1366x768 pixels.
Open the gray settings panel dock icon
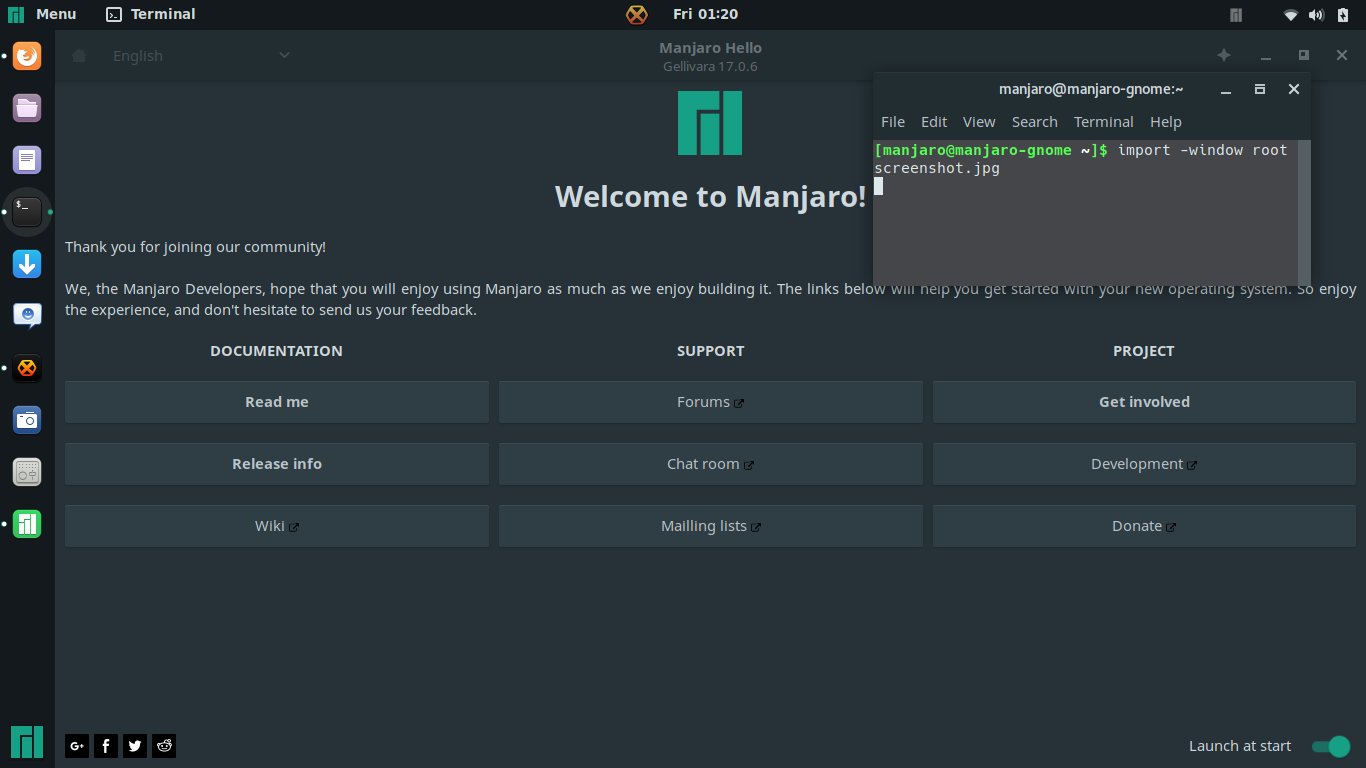tap(27, 472)
